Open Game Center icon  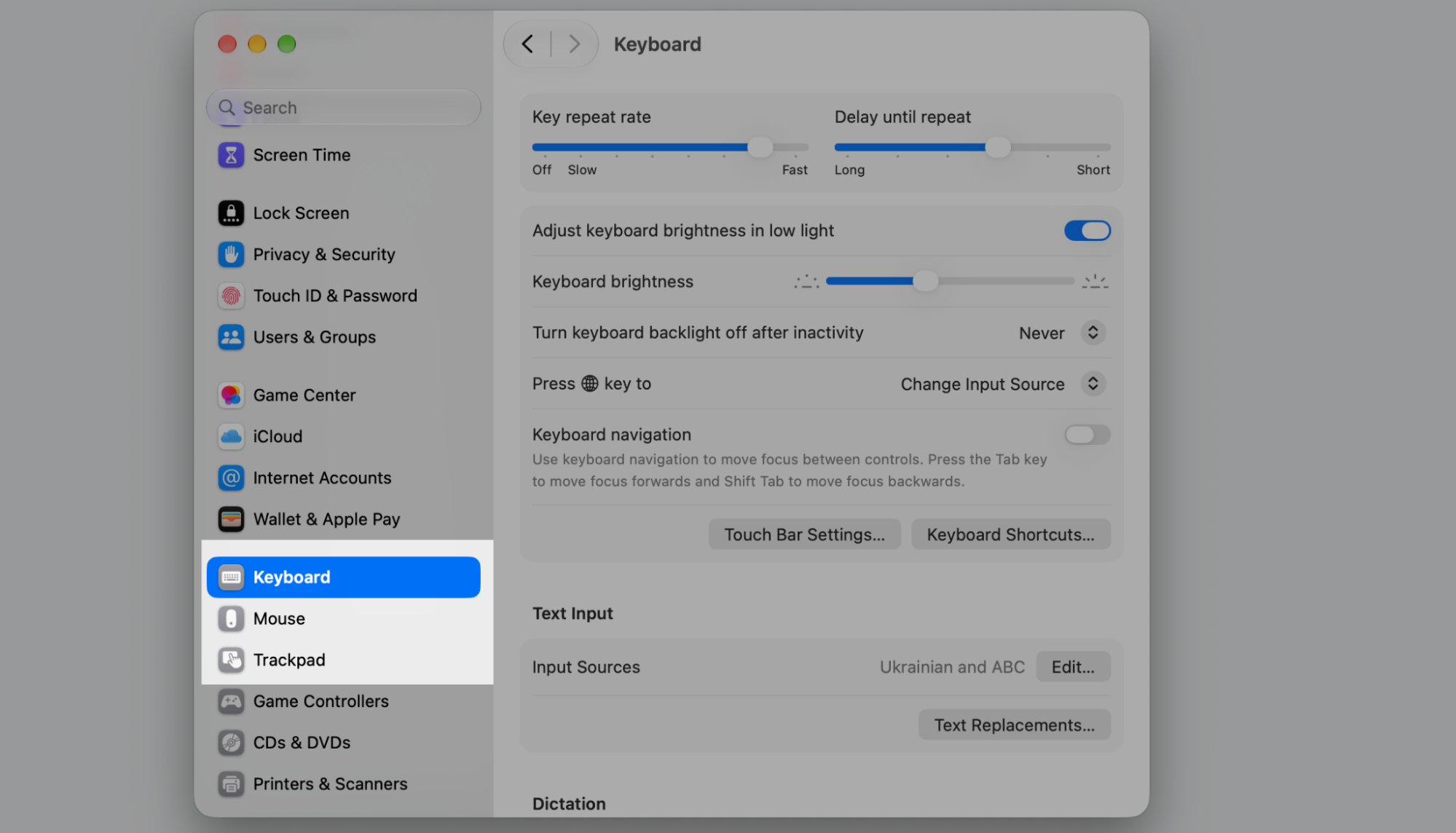click(231, 395)
